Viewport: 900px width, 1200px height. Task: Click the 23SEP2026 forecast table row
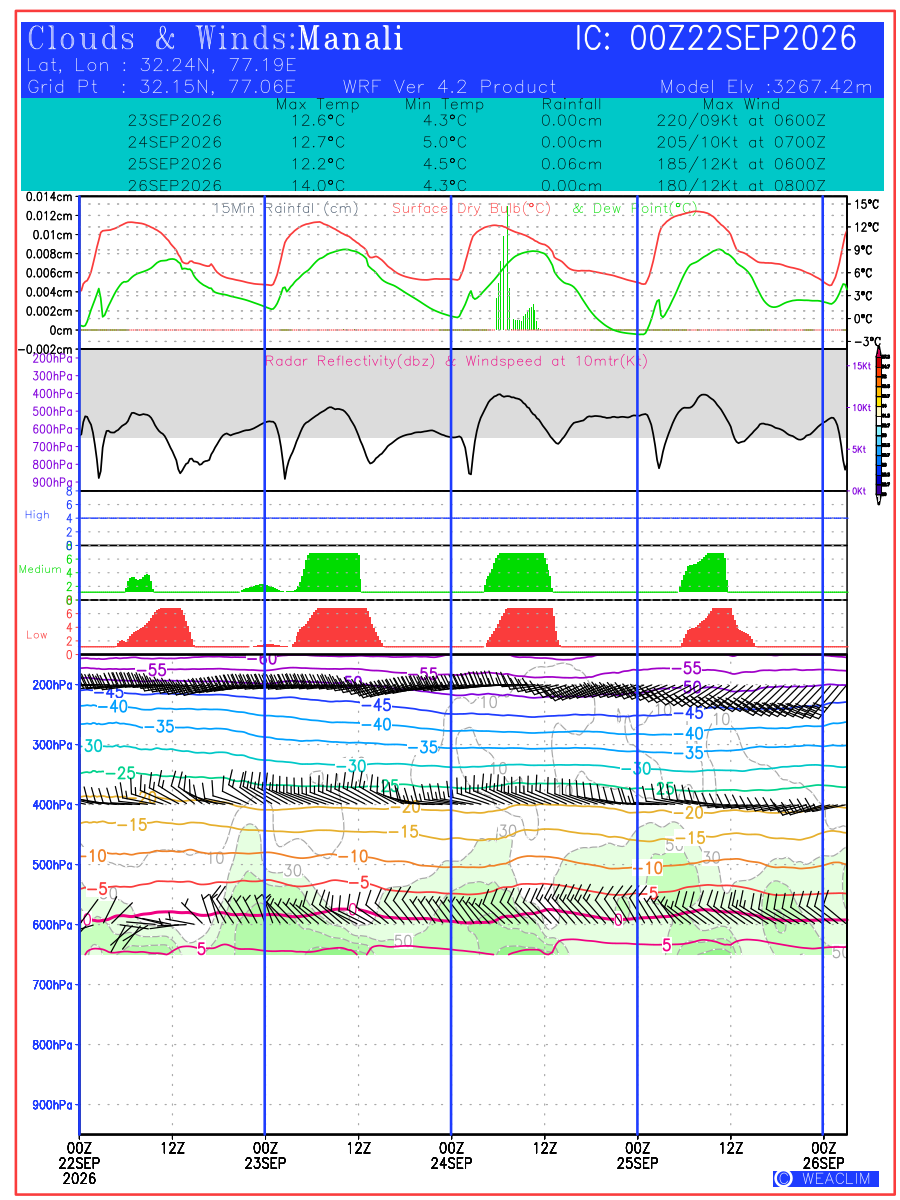click(477, 120)
